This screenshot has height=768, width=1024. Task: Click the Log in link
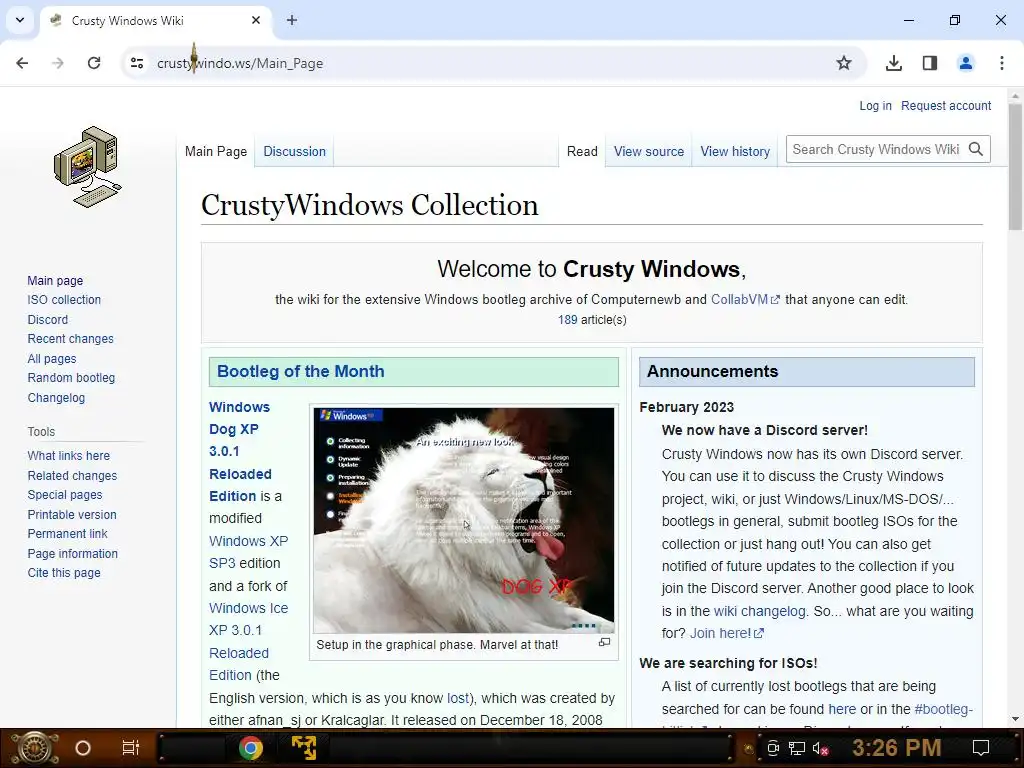[875, 106]
